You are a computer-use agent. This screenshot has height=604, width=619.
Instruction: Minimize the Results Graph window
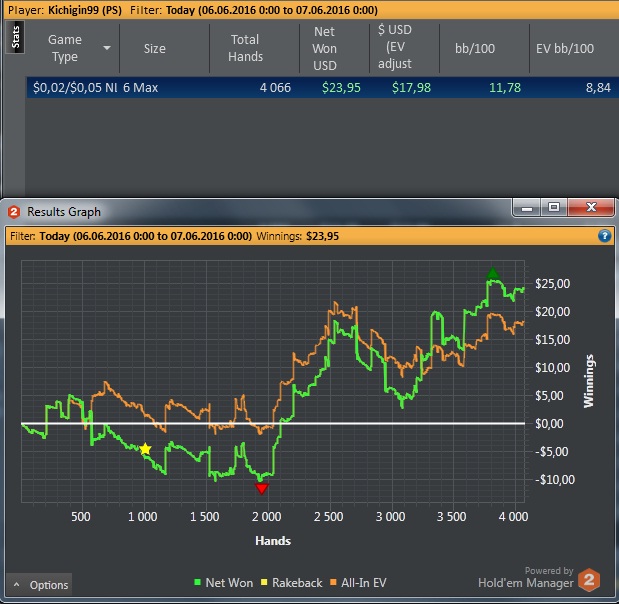click(x=527, y=208)
